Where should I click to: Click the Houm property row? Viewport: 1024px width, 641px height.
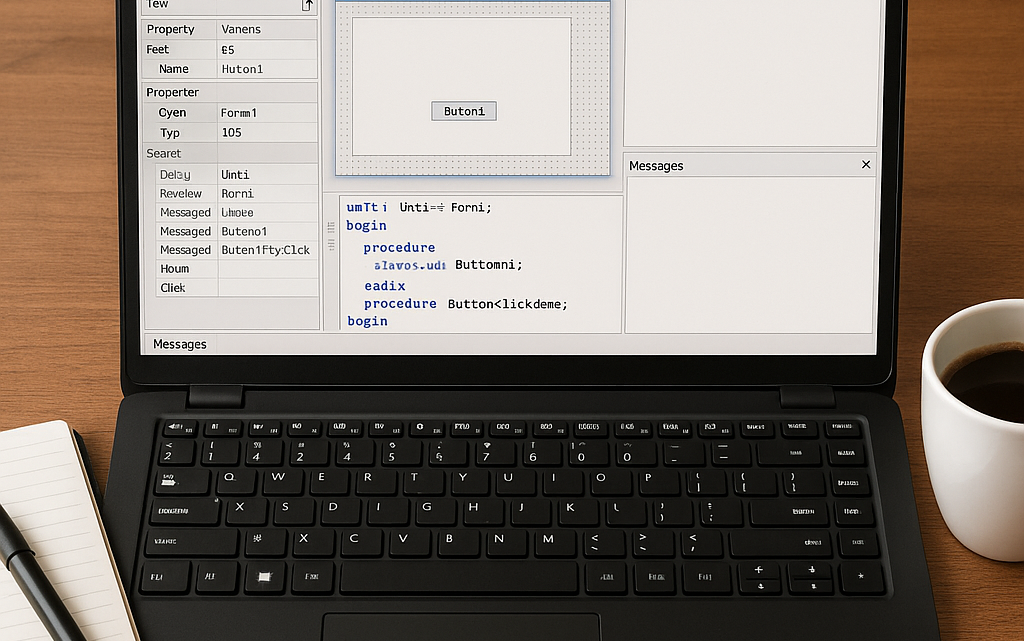point(237,269)
